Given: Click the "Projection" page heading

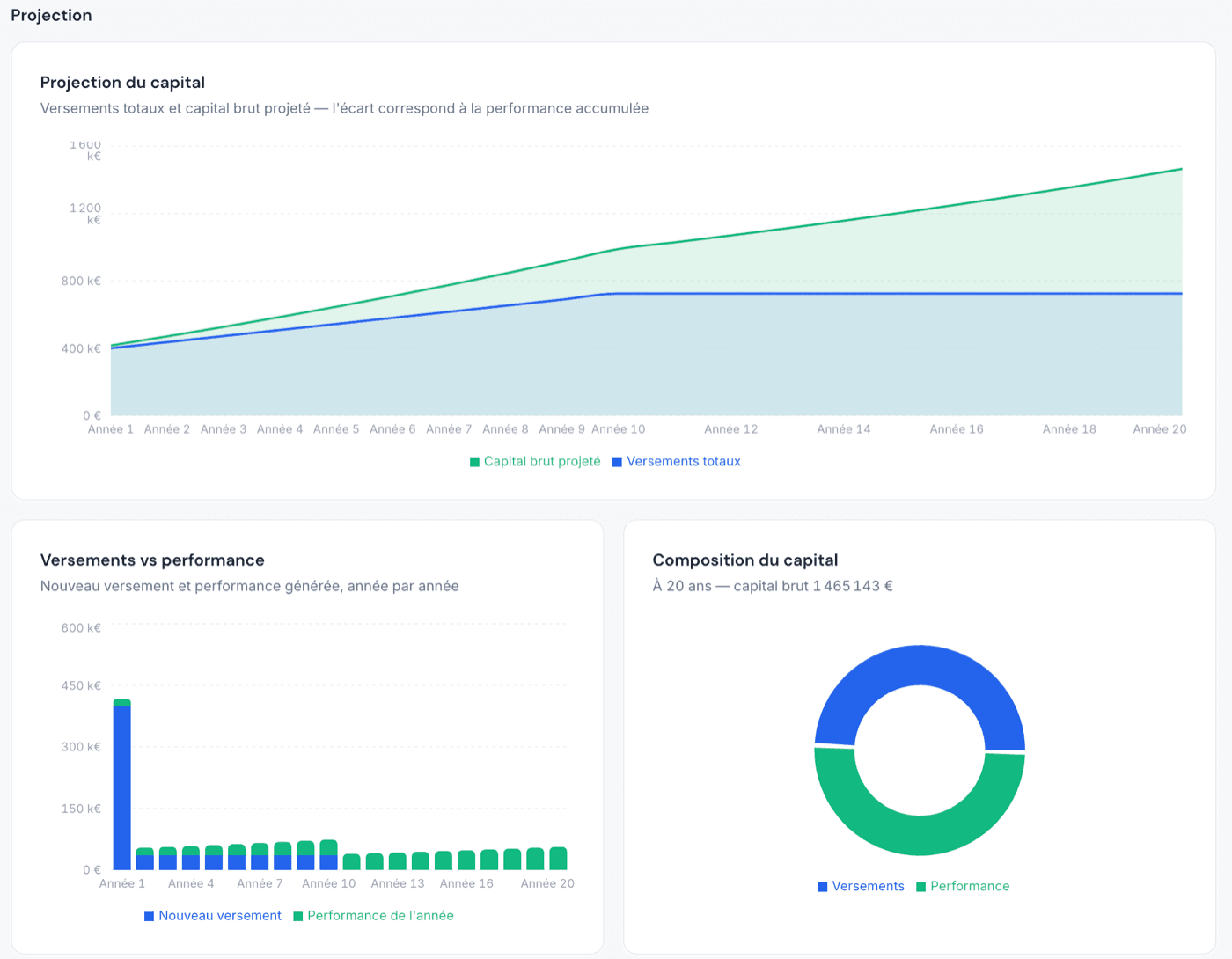Looking at the screenshot, I should tap(51, 15).
